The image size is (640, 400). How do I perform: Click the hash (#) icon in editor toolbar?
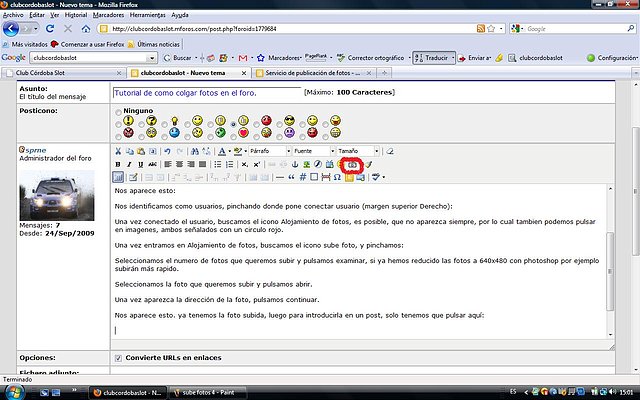[x=302, y=177]
